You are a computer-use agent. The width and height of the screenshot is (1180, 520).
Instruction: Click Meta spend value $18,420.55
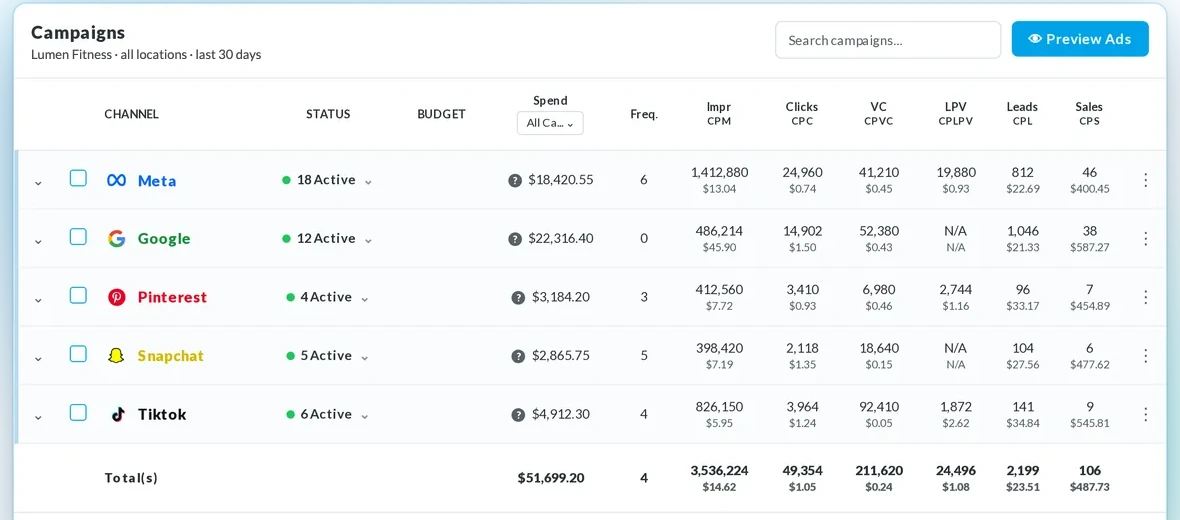[561, 181]
